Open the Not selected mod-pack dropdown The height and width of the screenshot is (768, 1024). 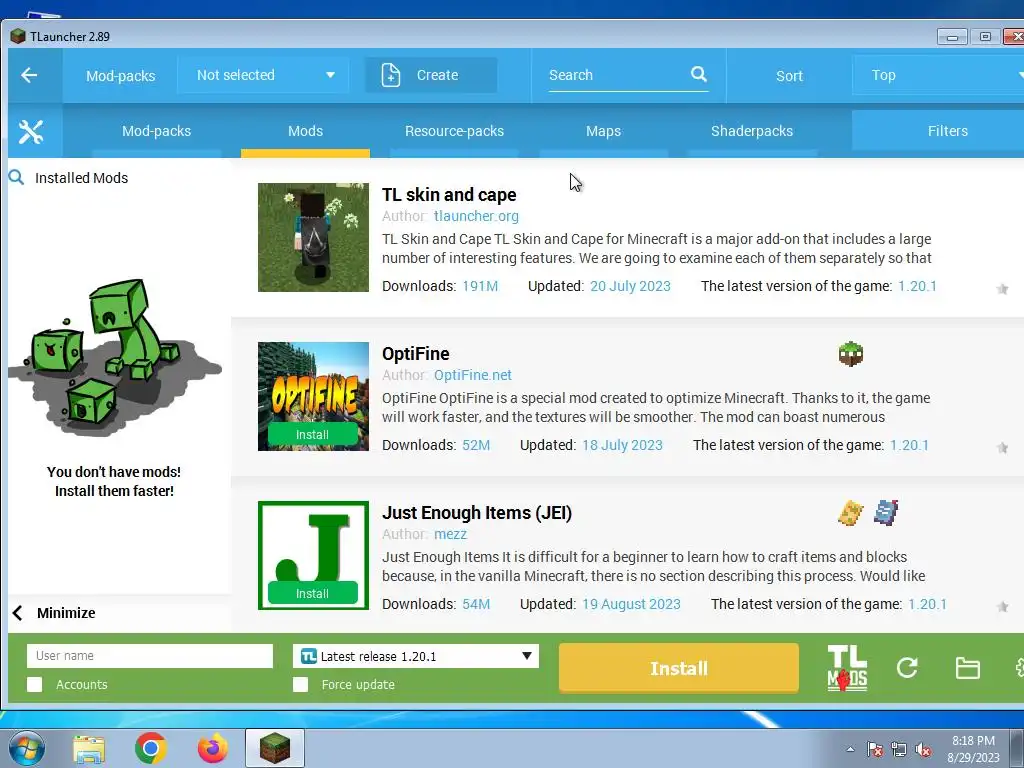click(x=263, y=75)
